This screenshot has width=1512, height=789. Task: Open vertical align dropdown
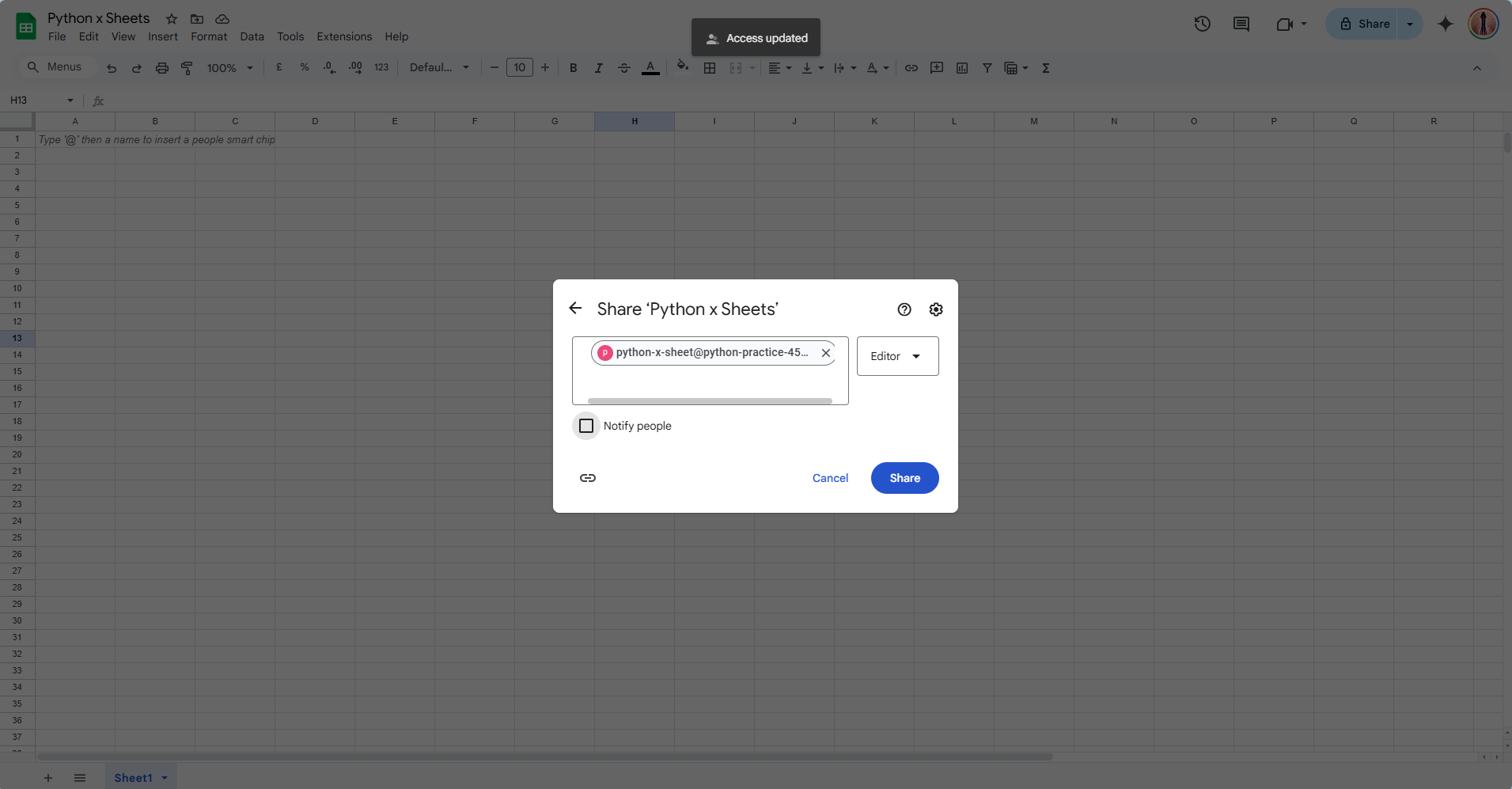pyautogui.click(x=813, y=68)
